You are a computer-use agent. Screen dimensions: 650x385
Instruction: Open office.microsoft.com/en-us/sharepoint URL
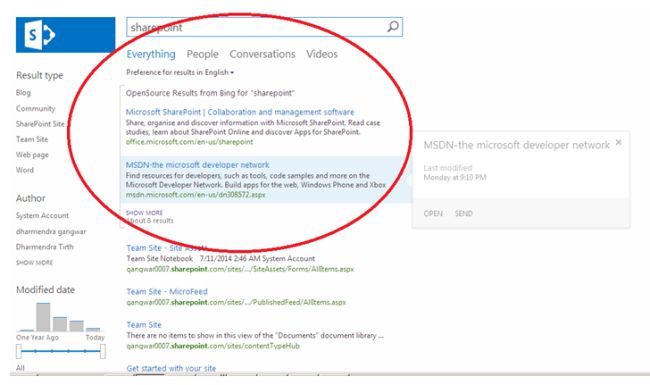tap(189, 142)
